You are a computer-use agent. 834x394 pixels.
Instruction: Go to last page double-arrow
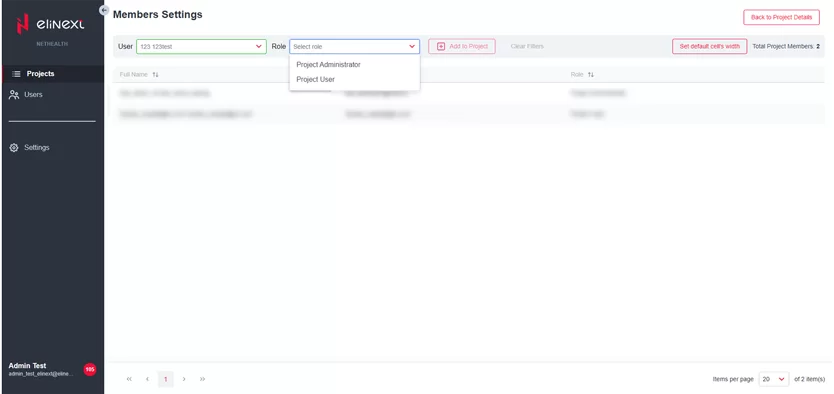[203, 379]
